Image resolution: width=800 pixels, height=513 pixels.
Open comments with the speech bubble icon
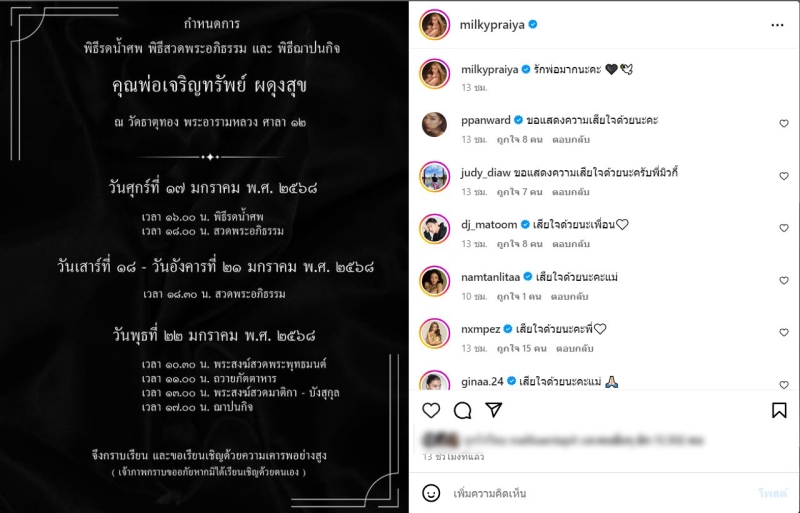(x=463, y=410)
